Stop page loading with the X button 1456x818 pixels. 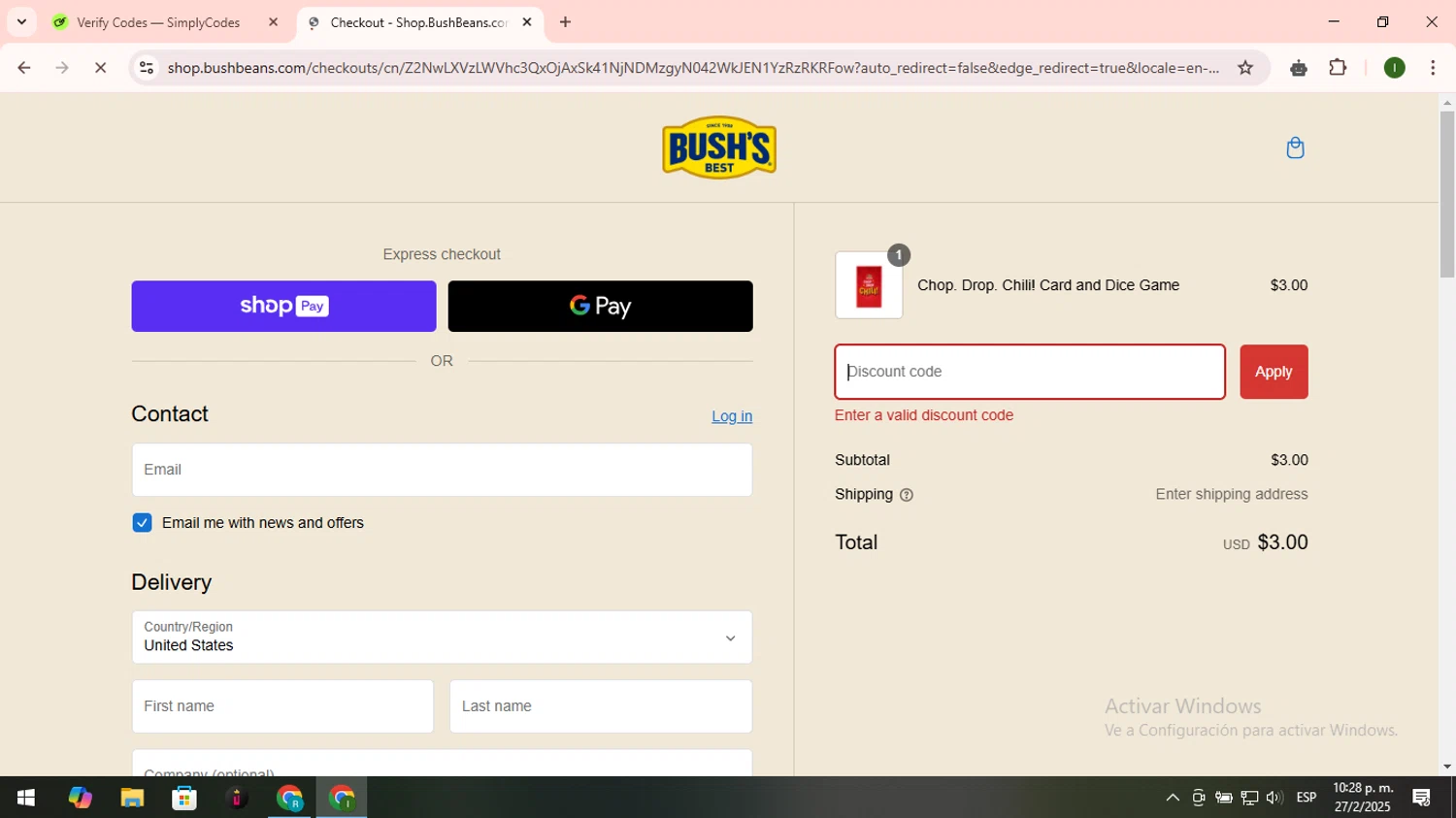100,68
